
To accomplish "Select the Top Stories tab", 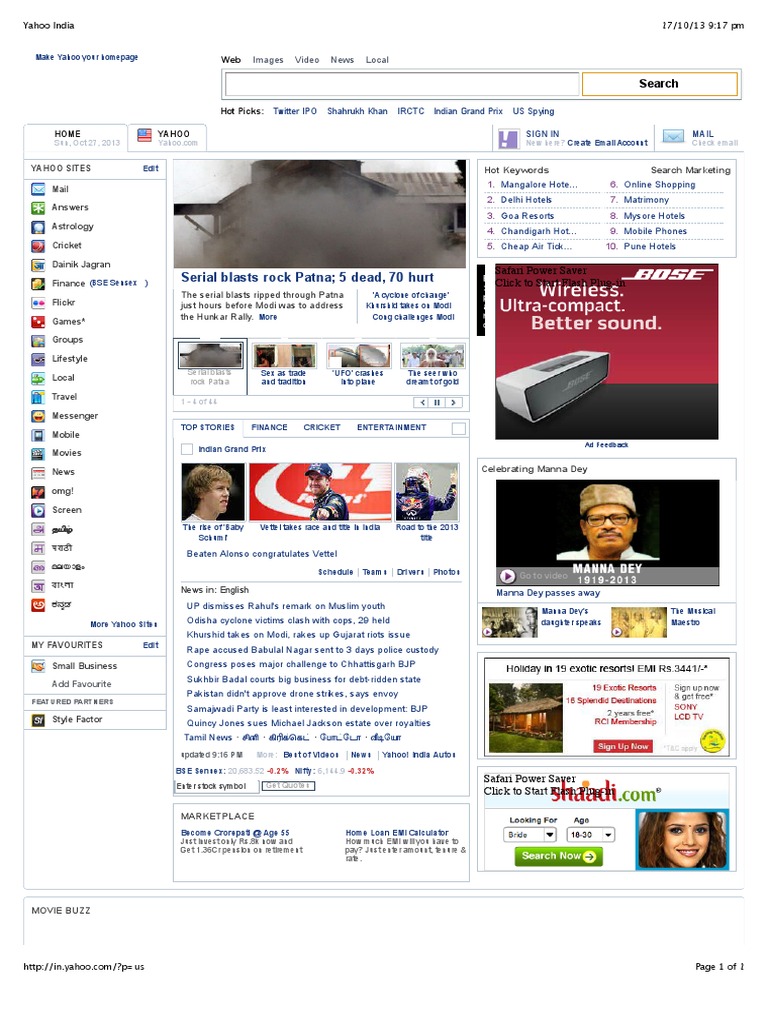I will coord(208,427).
